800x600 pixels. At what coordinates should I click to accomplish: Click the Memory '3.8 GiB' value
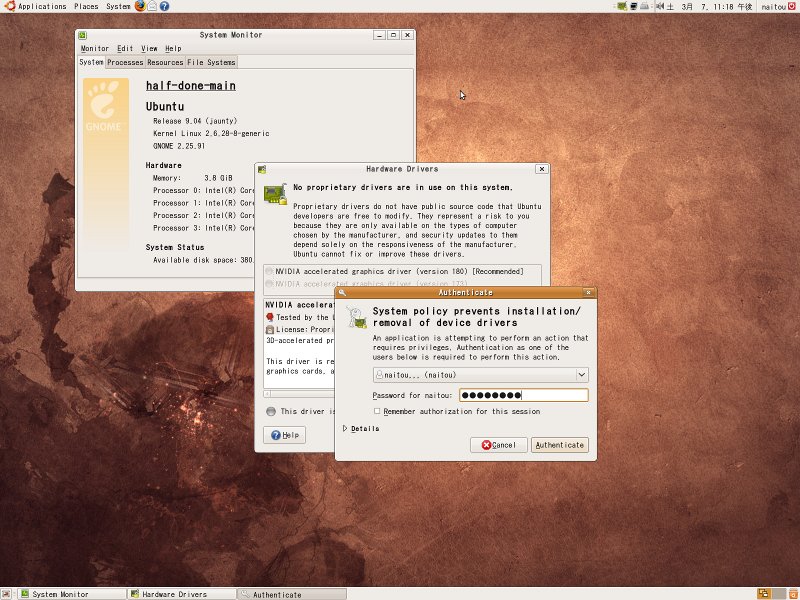[218, 178]
